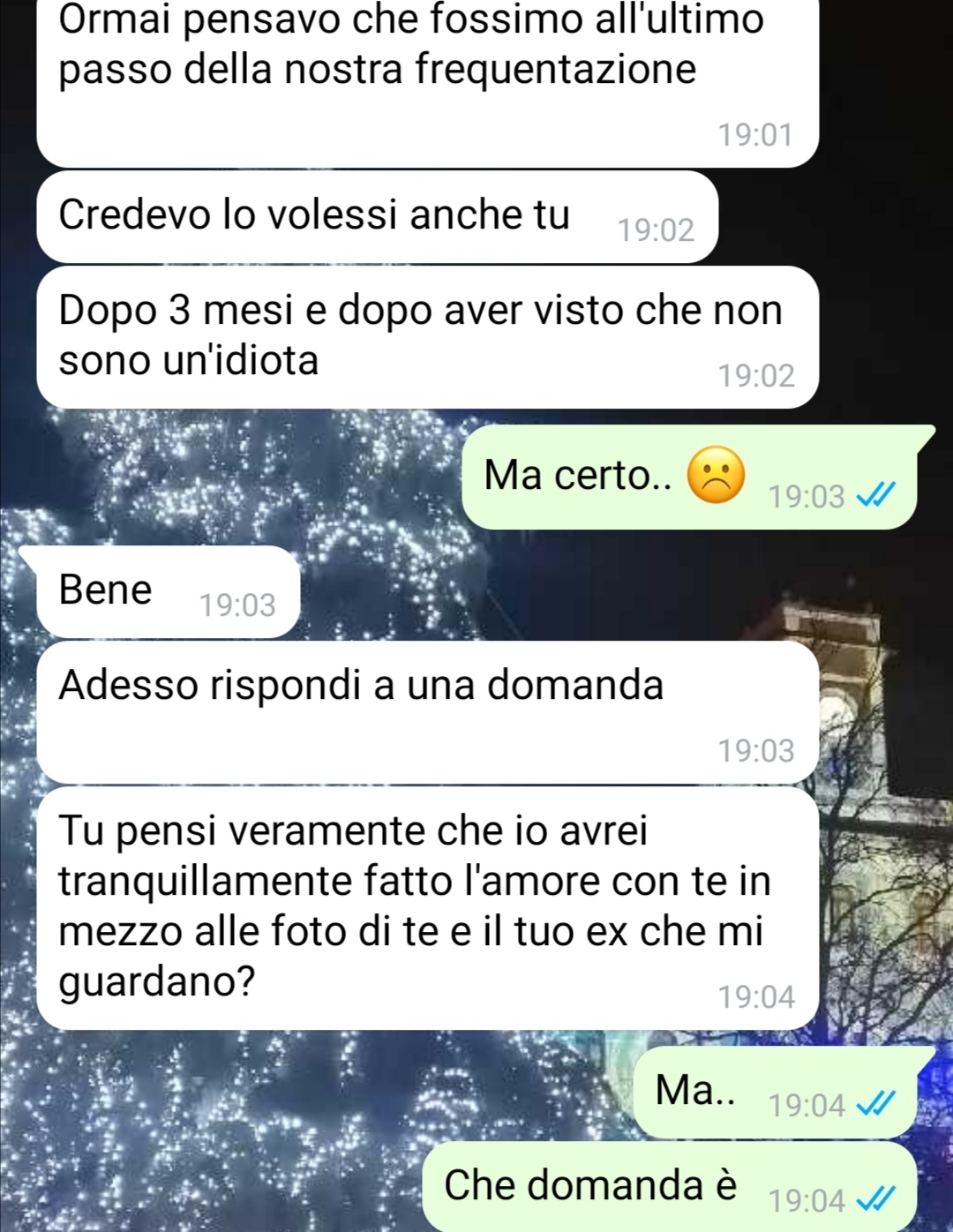Select message starting 'Tu pensi veramente'
This screenshot has height=1232, width=953.
428,908
